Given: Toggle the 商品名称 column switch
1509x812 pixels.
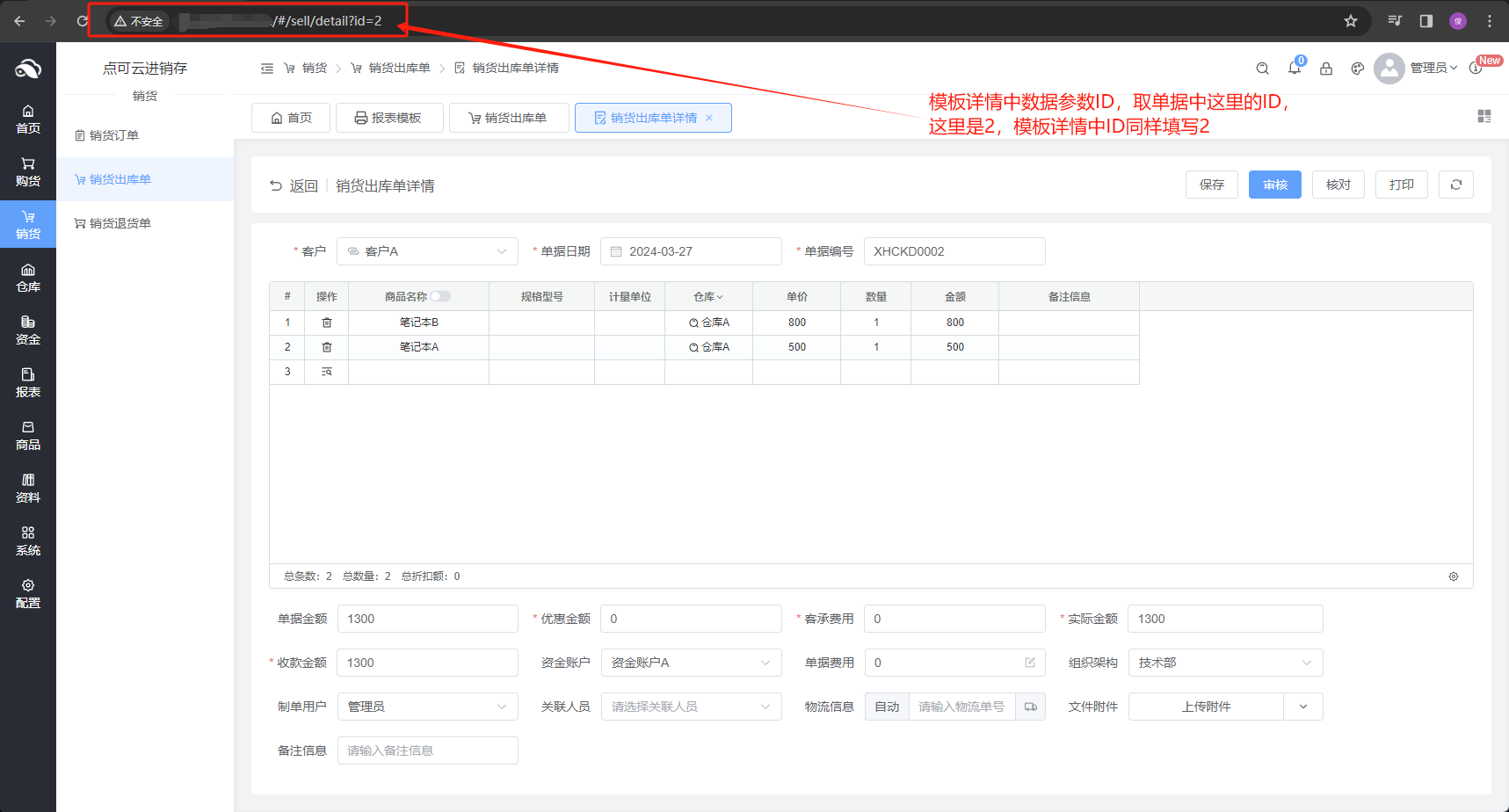Looking at the screenshot, I should [440, 296].
